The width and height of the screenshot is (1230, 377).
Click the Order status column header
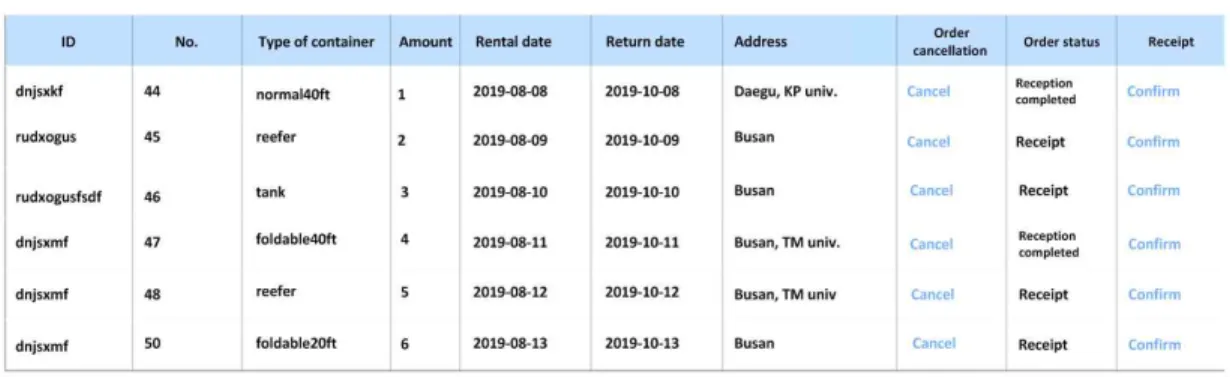[1061, 42]
